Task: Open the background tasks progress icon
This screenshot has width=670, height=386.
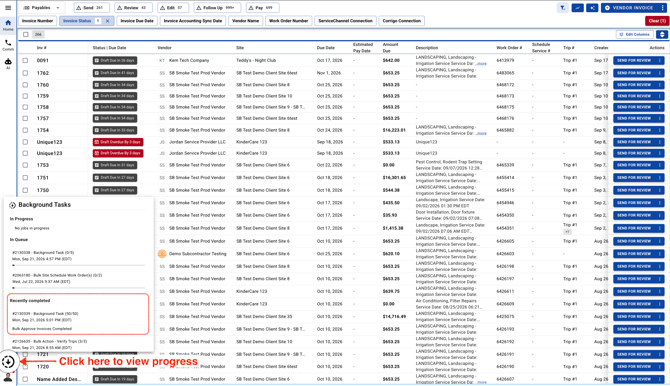Action: coord(8,362)
